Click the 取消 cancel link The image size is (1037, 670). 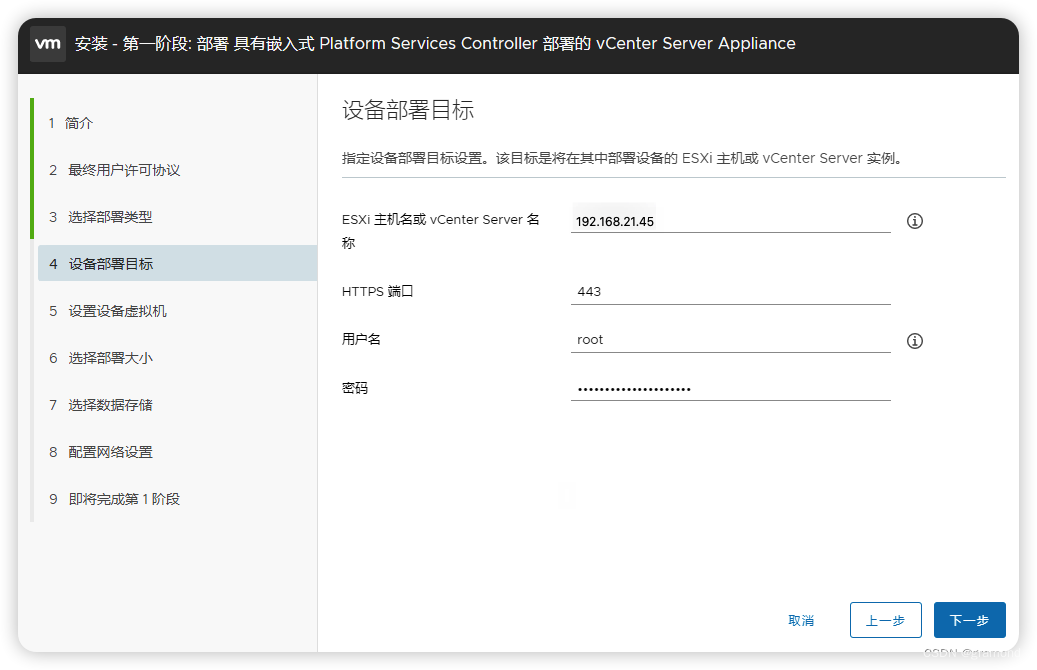801,620
